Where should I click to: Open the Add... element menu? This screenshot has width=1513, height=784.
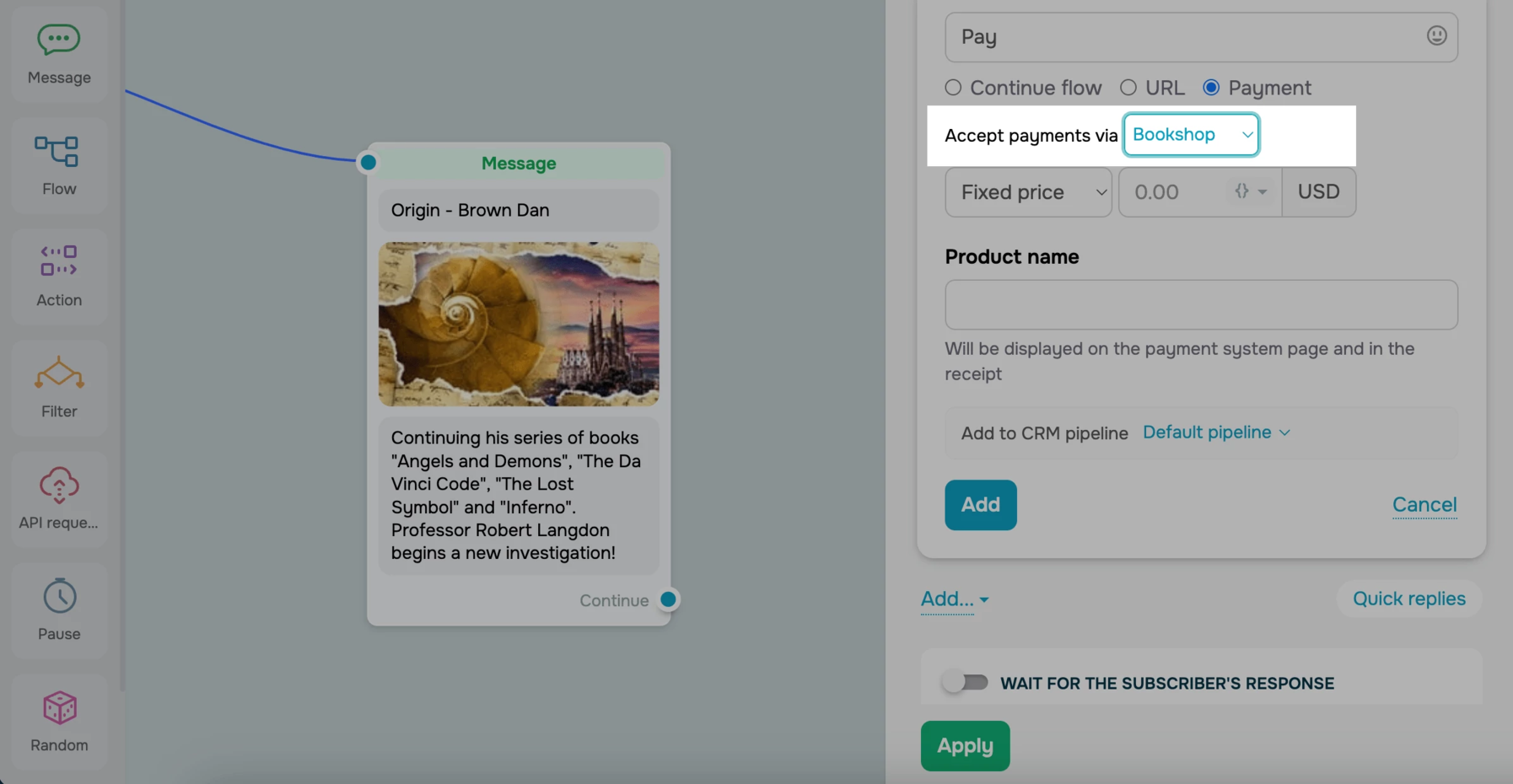954,599
